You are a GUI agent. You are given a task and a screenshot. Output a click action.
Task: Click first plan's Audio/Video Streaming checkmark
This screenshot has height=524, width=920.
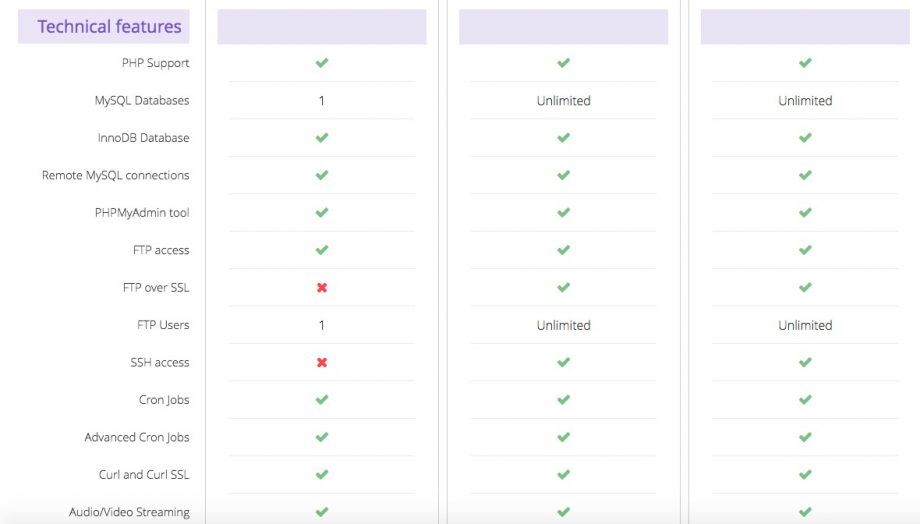coord(322,512)
